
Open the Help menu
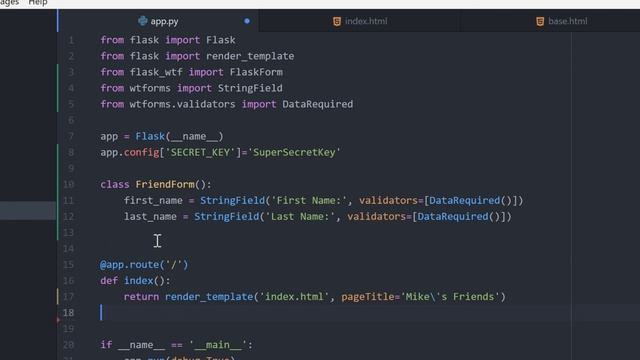tap(38, 3)
